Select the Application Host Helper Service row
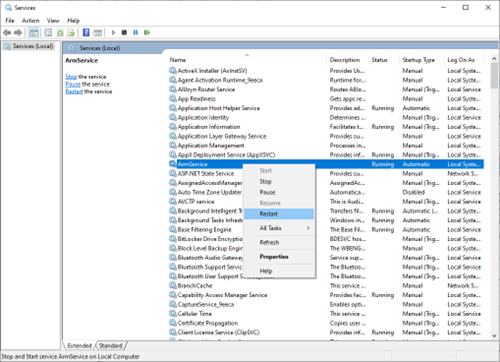Viewport: 500px width, 362px height. click(x=326, y=108)
